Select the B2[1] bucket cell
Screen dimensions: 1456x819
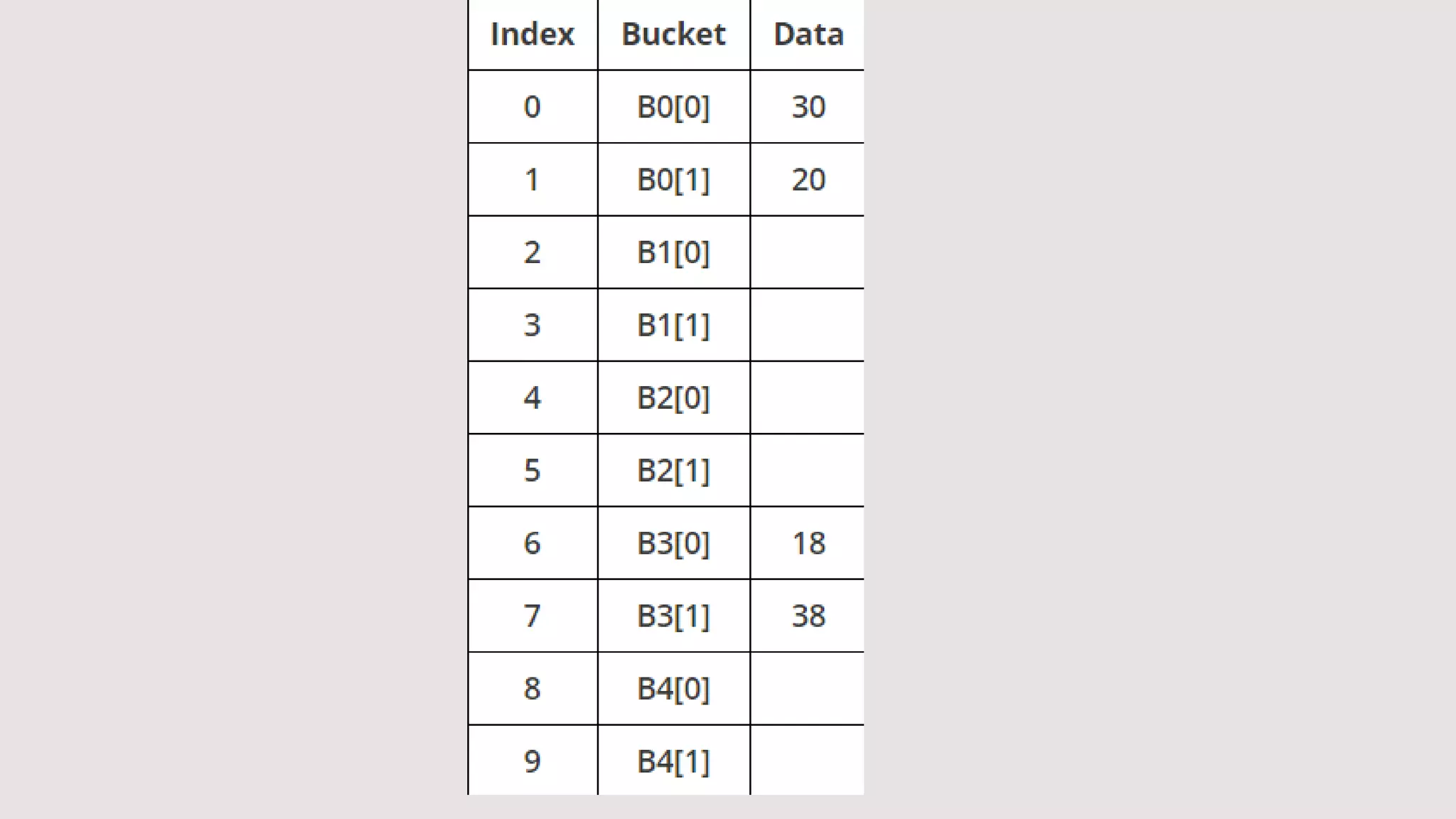(x=673, y=470)
